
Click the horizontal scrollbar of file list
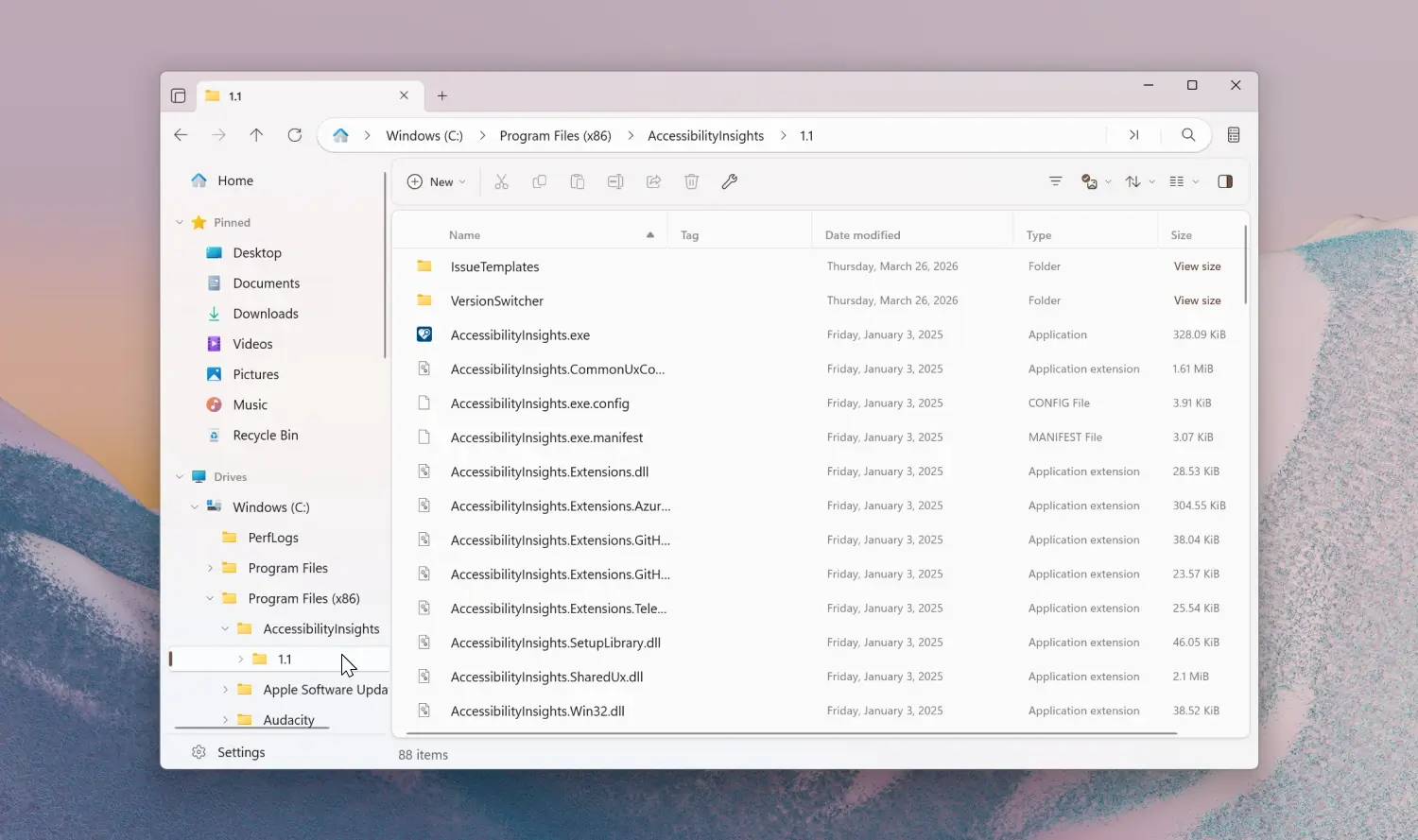click(792, 732)
